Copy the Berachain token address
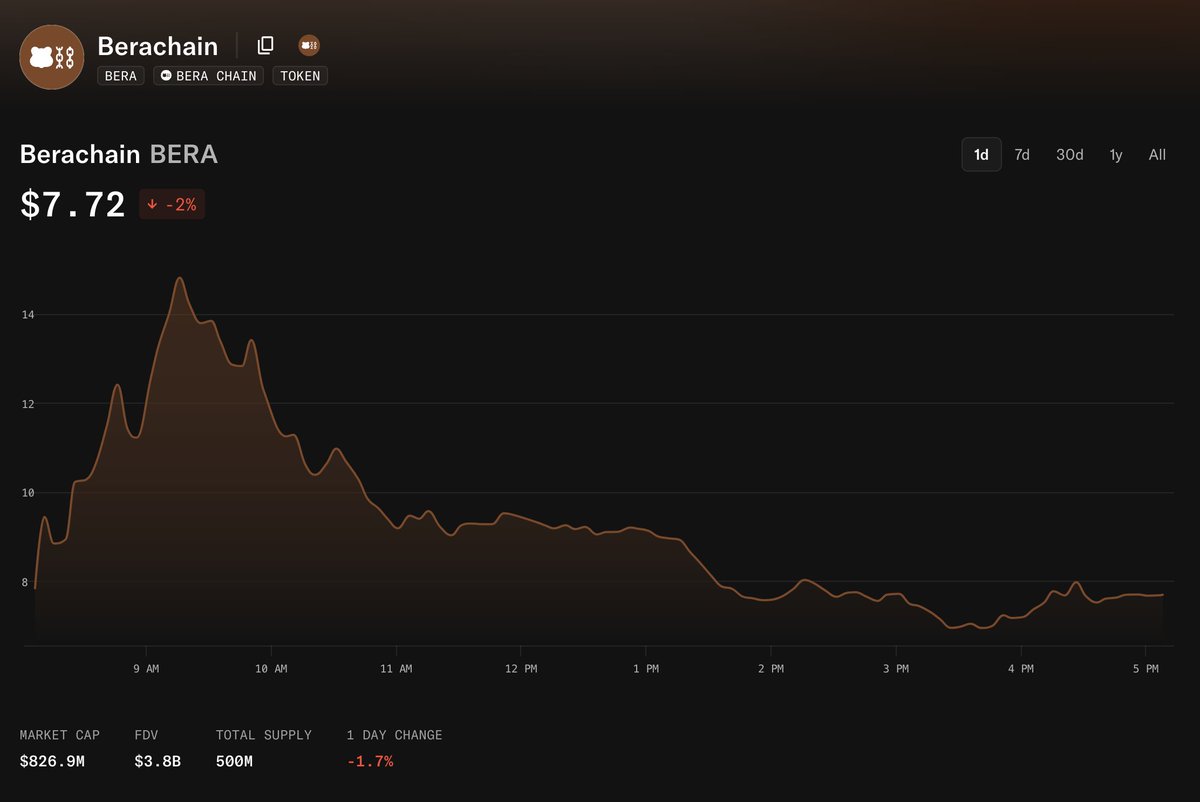Image resolution: width=1200 pixels, height=802 pixels. tap(266, 45)
